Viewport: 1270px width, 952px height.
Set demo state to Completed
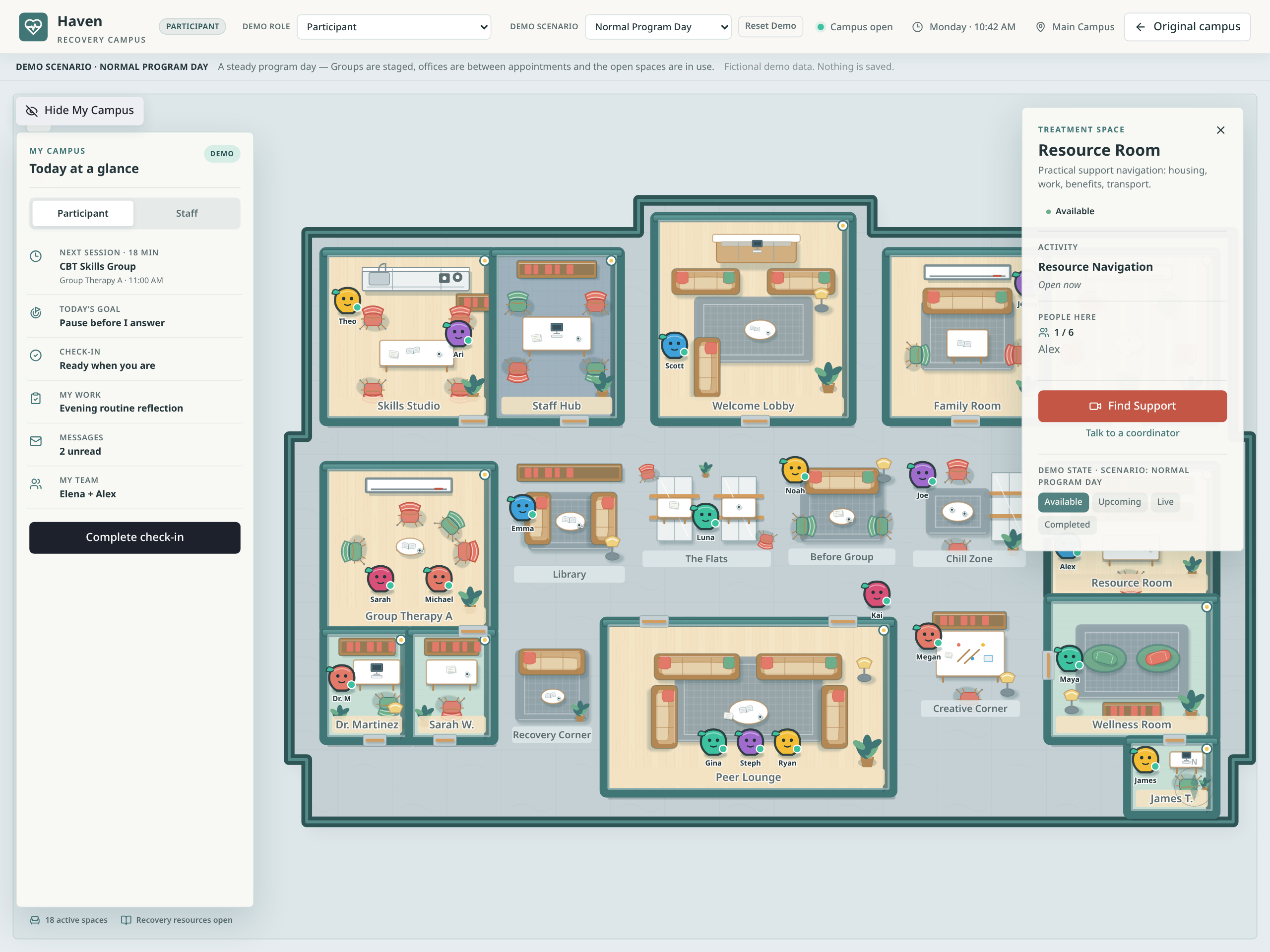(1067, 525)
